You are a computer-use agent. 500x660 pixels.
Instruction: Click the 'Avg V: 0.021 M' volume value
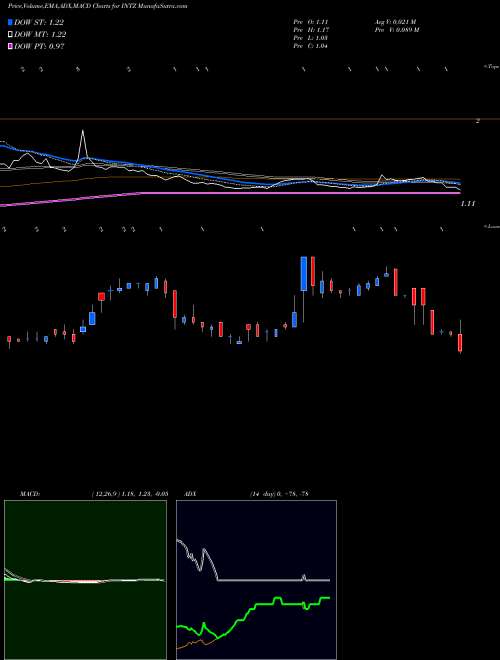coord(396,22)
